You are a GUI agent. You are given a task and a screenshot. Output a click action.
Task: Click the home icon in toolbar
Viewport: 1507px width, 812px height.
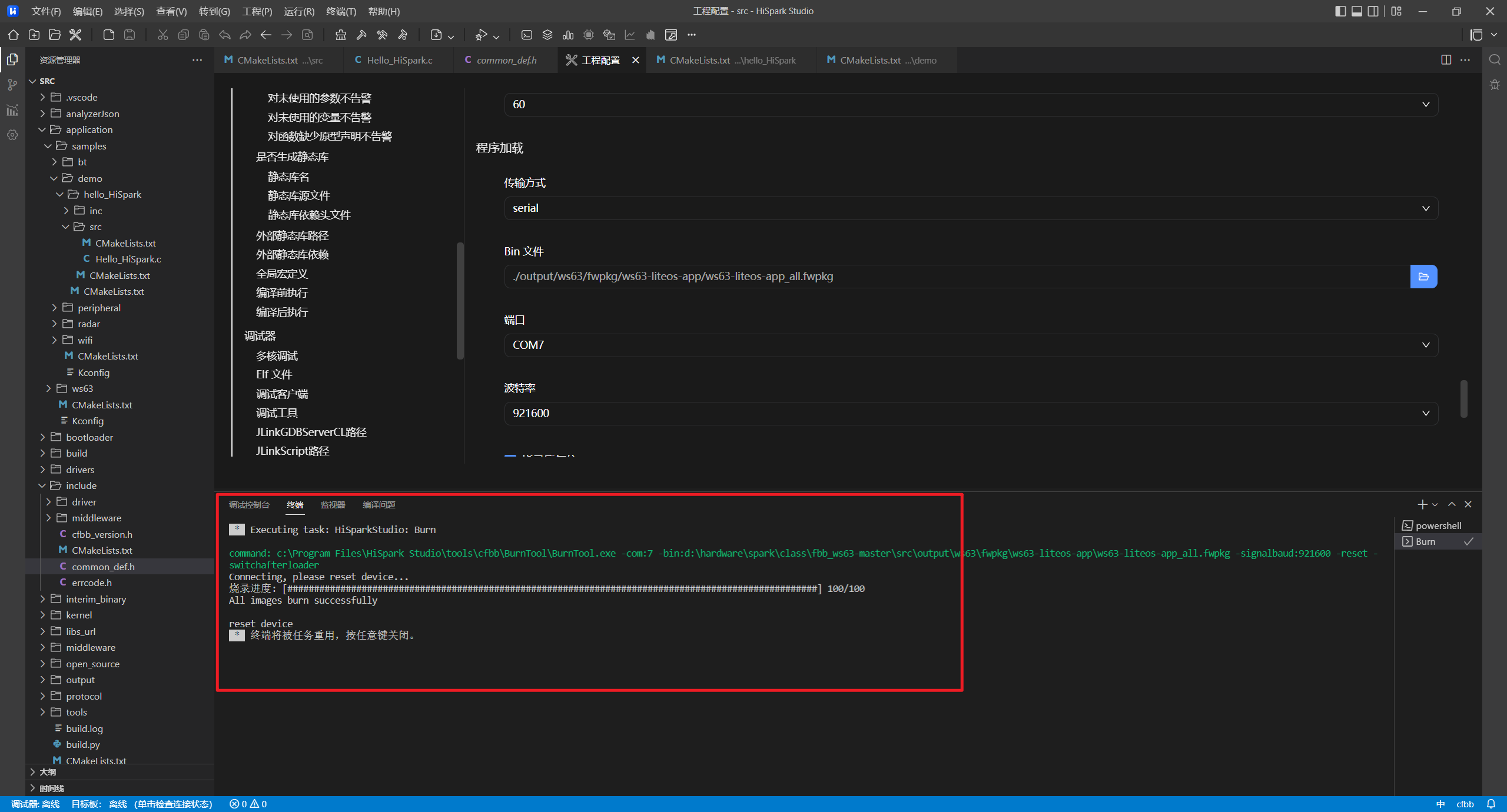[x=13, y=35]
